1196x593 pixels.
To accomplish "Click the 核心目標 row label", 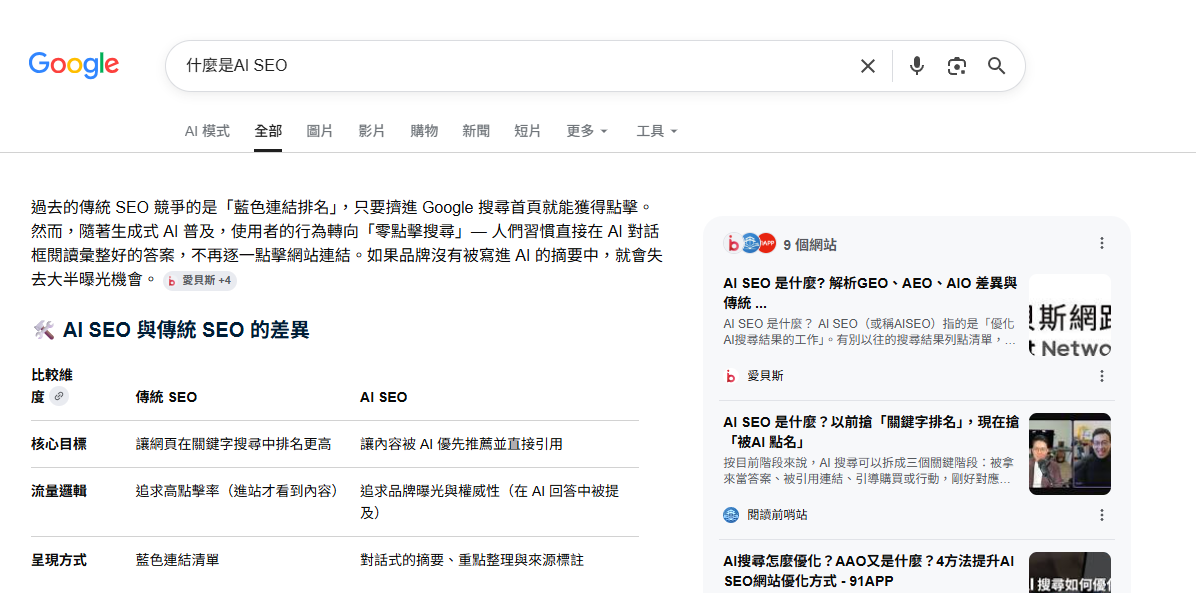I will coord(59,444).
